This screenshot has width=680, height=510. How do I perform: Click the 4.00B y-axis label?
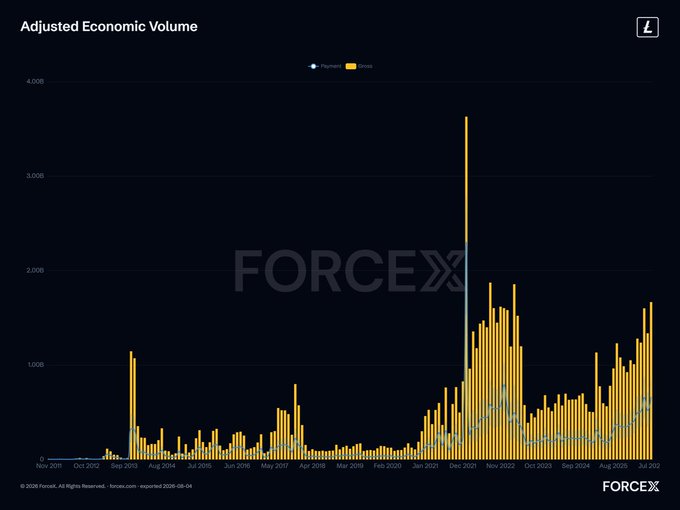[35, 82]
